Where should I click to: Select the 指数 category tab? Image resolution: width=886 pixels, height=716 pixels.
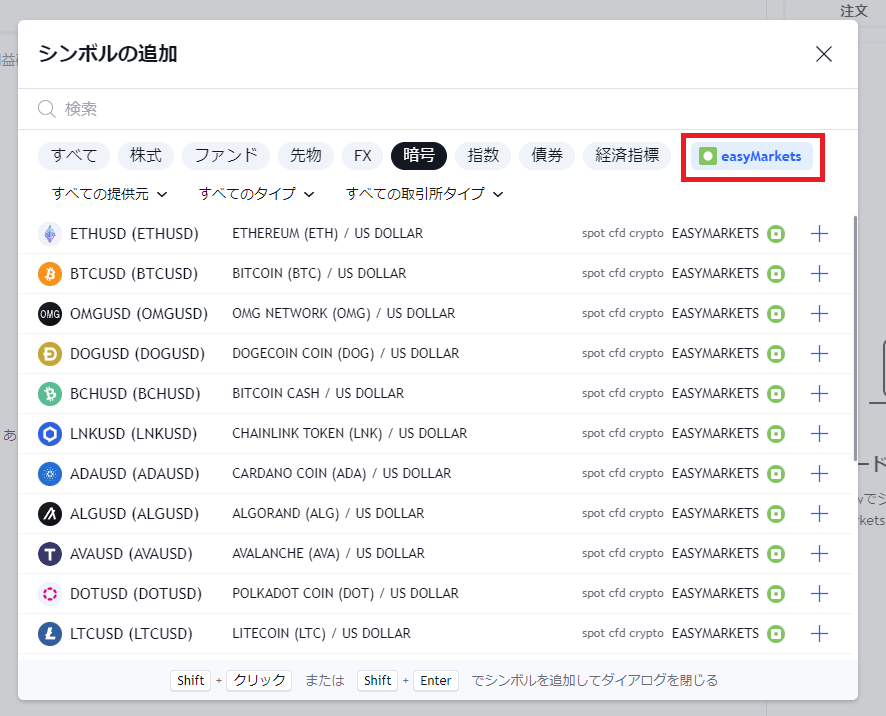point(483,155)
